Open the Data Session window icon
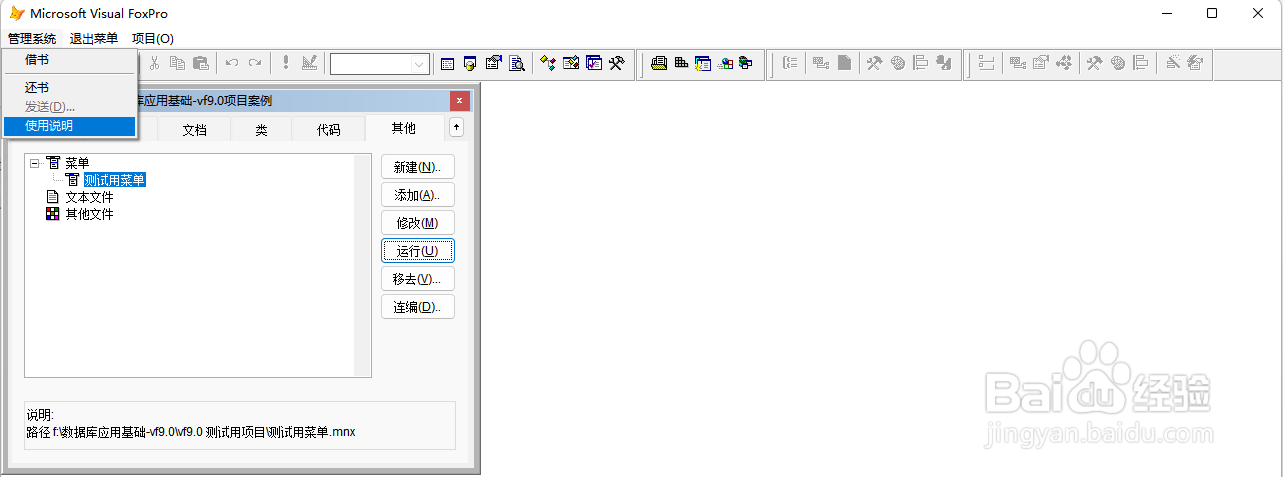 coord(470,63)
